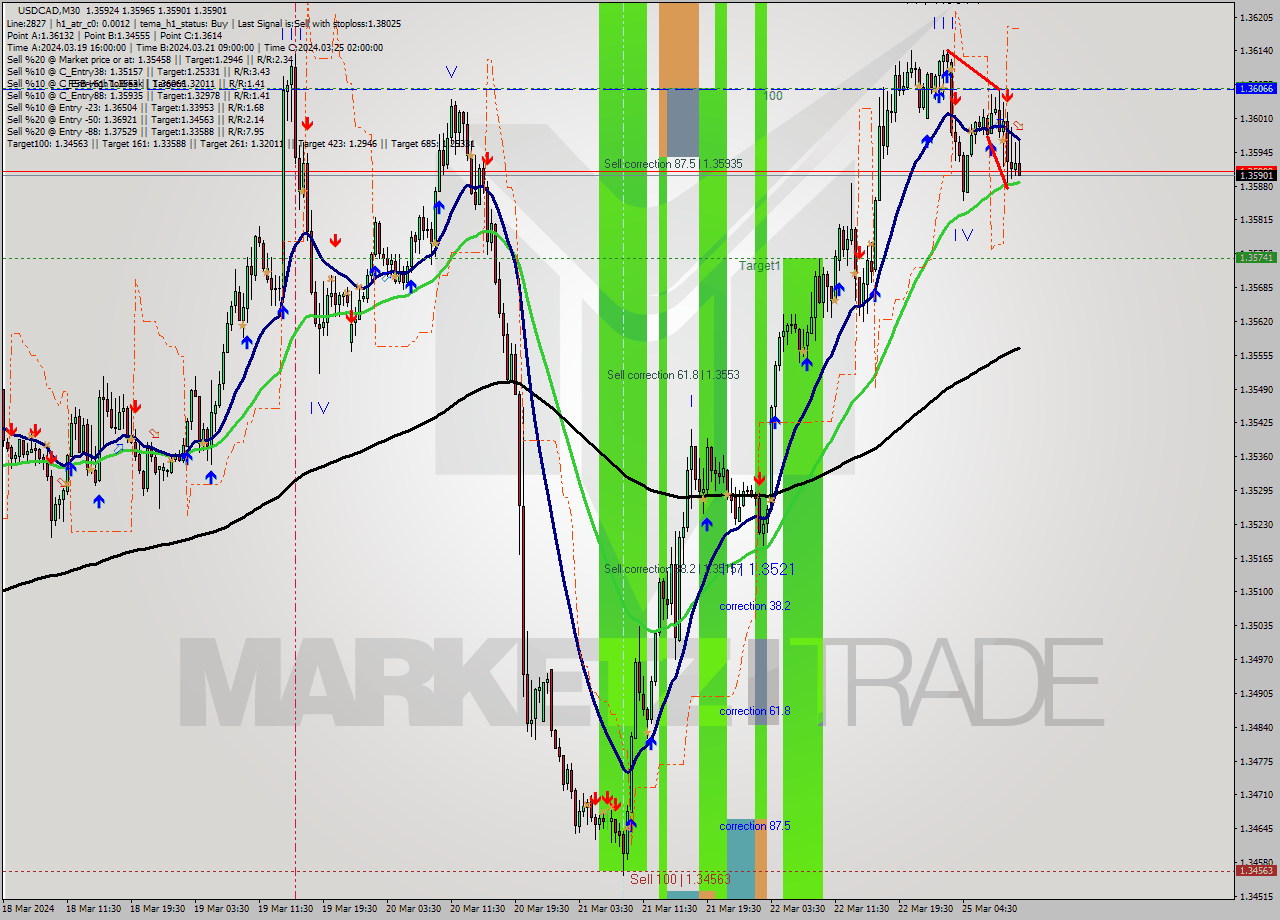Click the 1.35620 price axis label
The image size is (1280, 920).
(x=1256, y=322)
